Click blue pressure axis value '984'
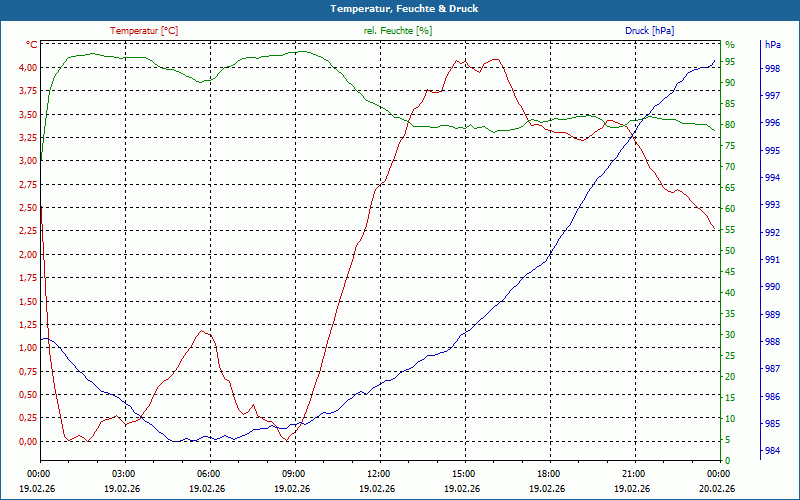This screenshot has height=500, width=800. (x=772, y=451)
